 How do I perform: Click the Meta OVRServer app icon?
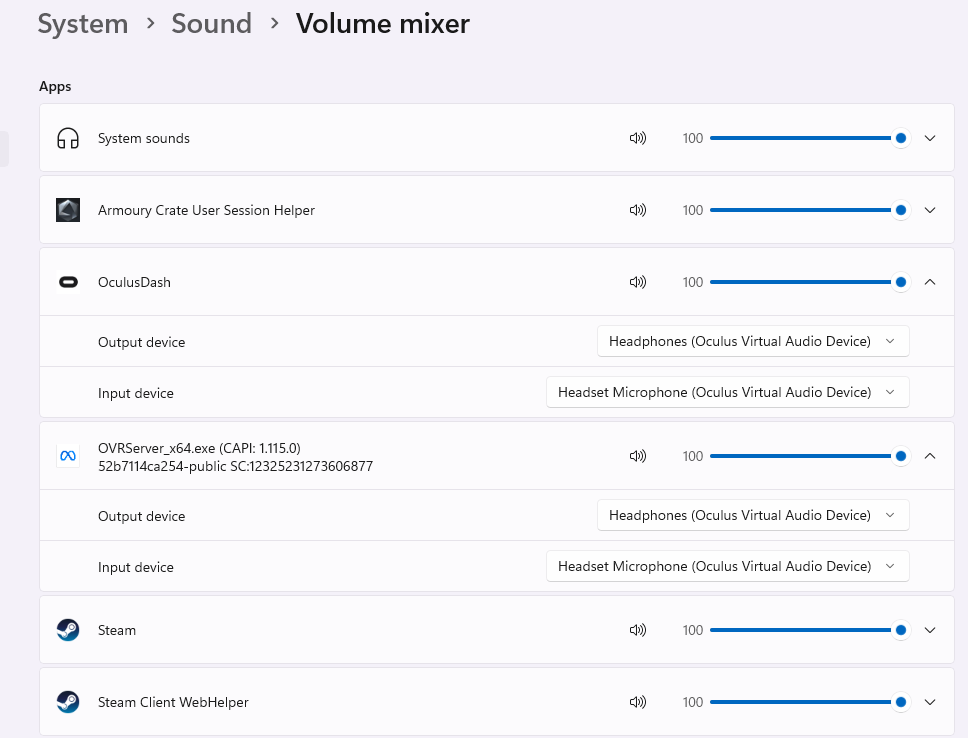[x=68, y=456]
